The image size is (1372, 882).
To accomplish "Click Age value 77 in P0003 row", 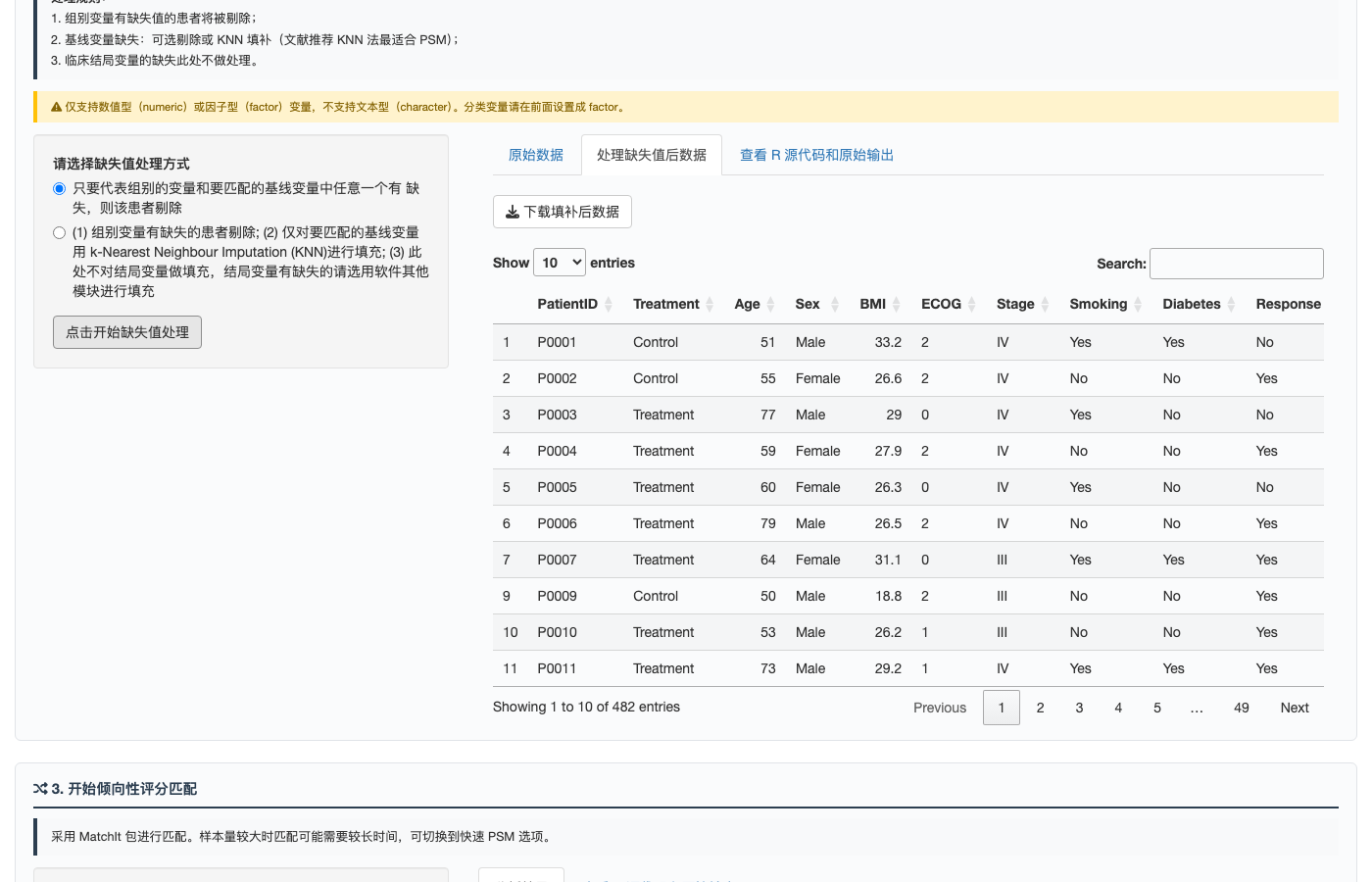I will click(x=768, y=415).
